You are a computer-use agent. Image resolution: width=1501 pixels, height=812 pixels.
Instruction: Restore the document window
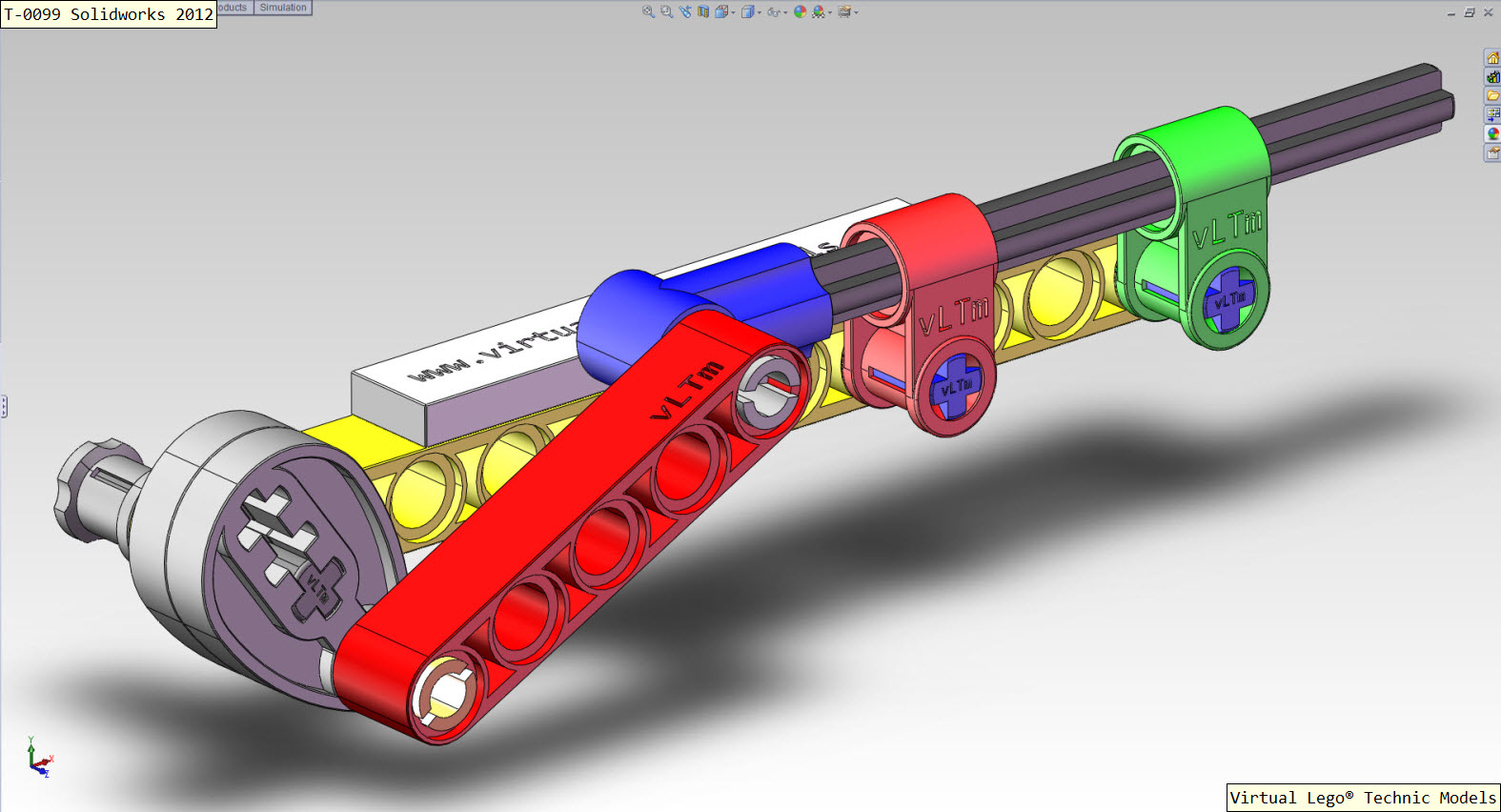click(1470, 12)
